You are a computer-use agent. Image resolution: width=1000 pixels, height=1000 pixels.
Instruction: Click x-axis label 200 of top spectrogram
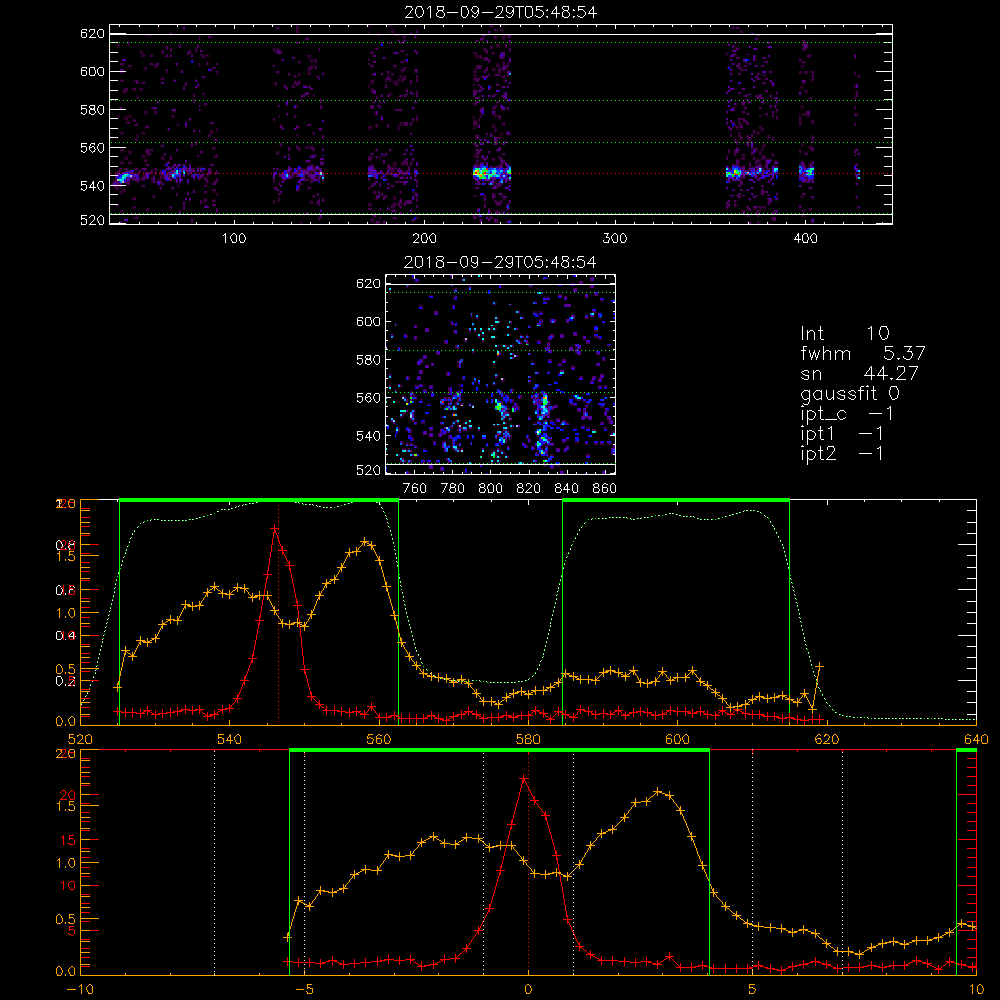tap(424, 239)
